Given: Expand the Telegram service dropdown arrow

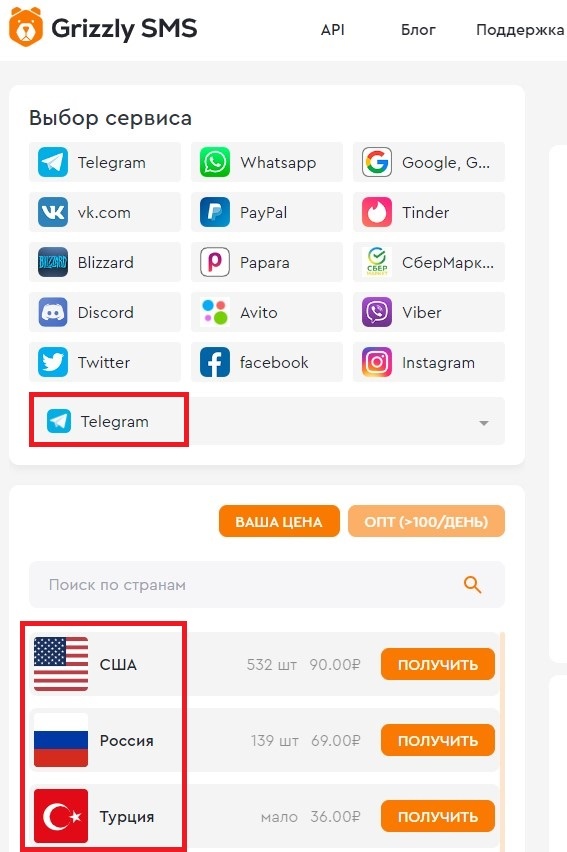Looking at the screenshot, I should 483,423.
